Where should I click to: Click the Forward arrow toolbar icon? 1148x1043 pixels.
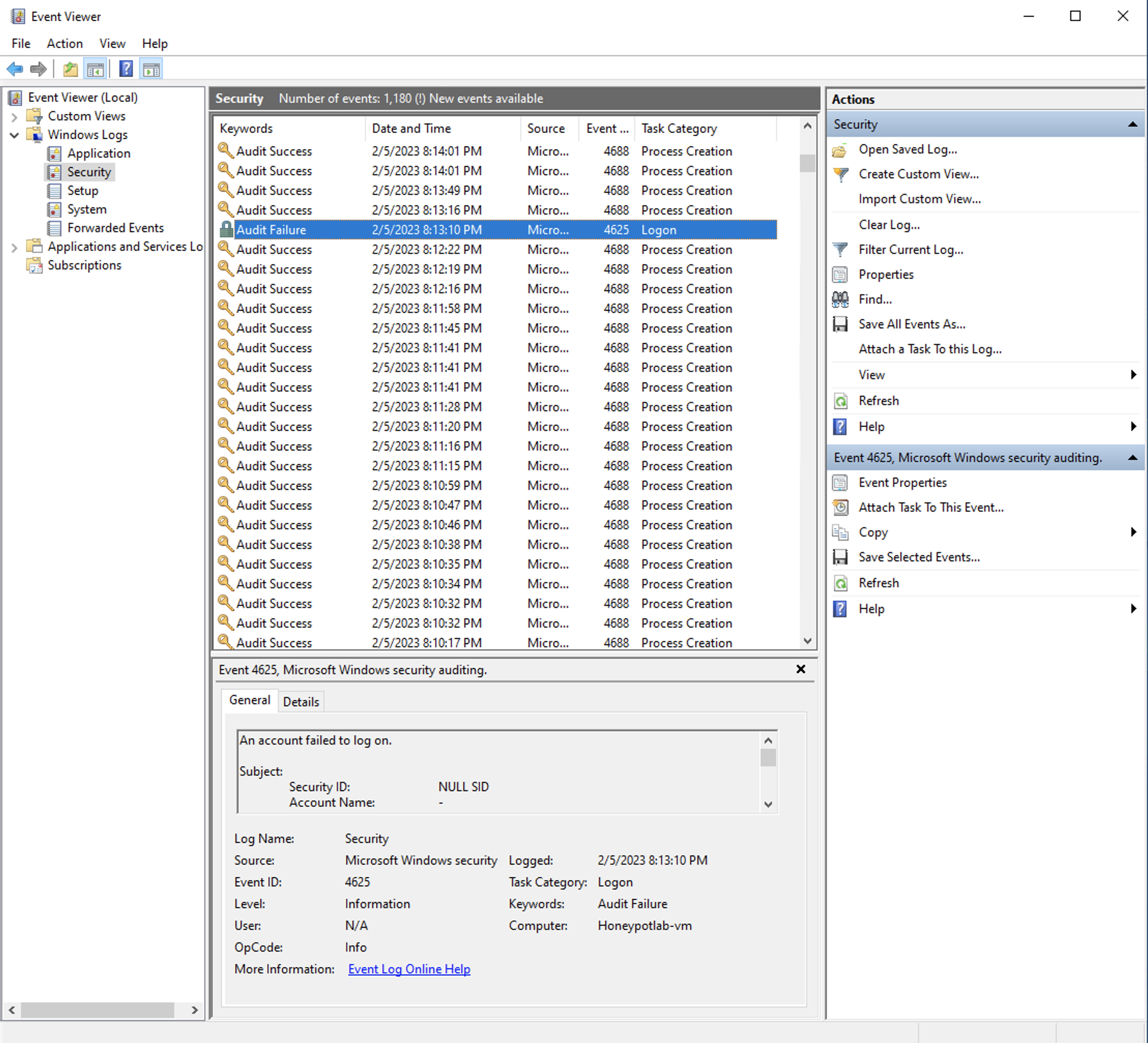tap(38, 69)
